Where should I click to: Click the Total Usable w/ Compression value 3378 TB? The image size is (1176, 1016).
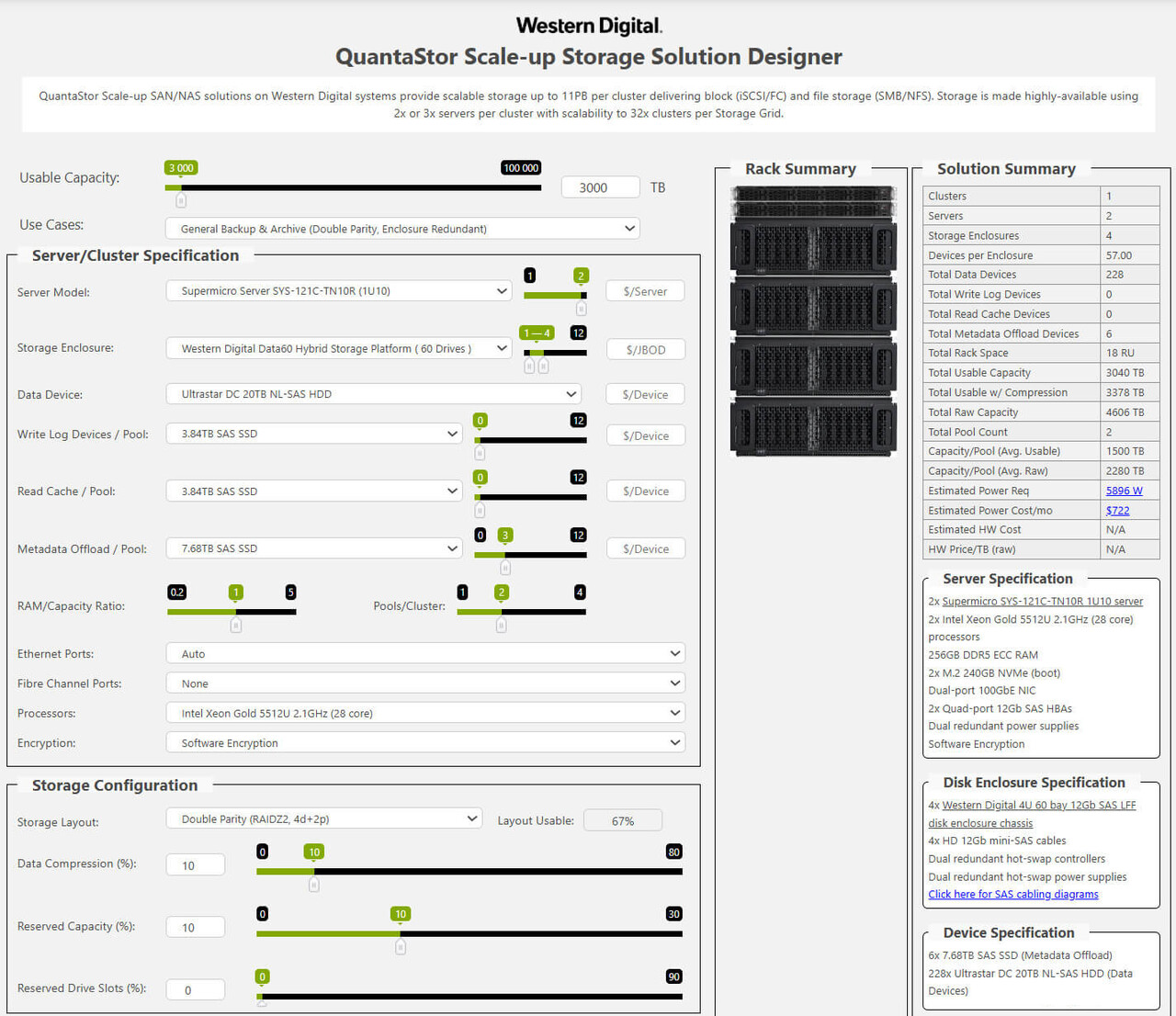[x=1125, y=392]
